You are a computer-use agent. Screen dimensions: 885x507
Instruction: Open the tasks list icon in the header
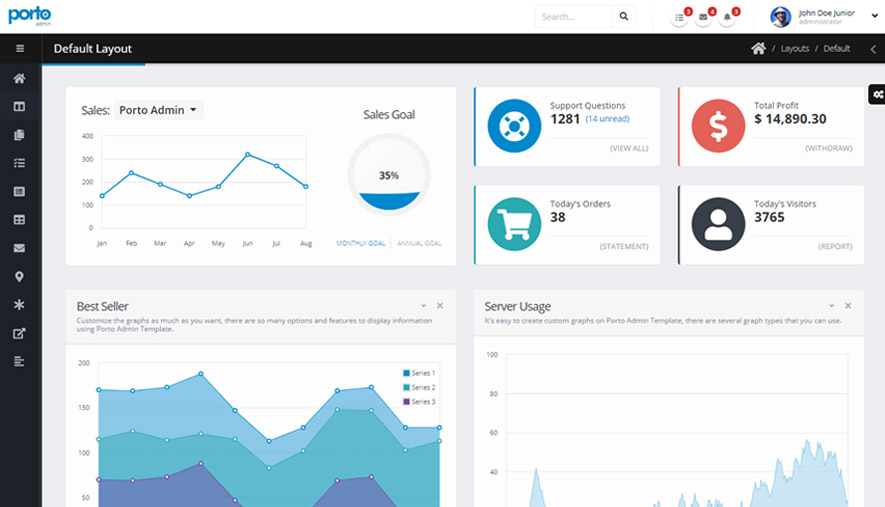[680, 17]
